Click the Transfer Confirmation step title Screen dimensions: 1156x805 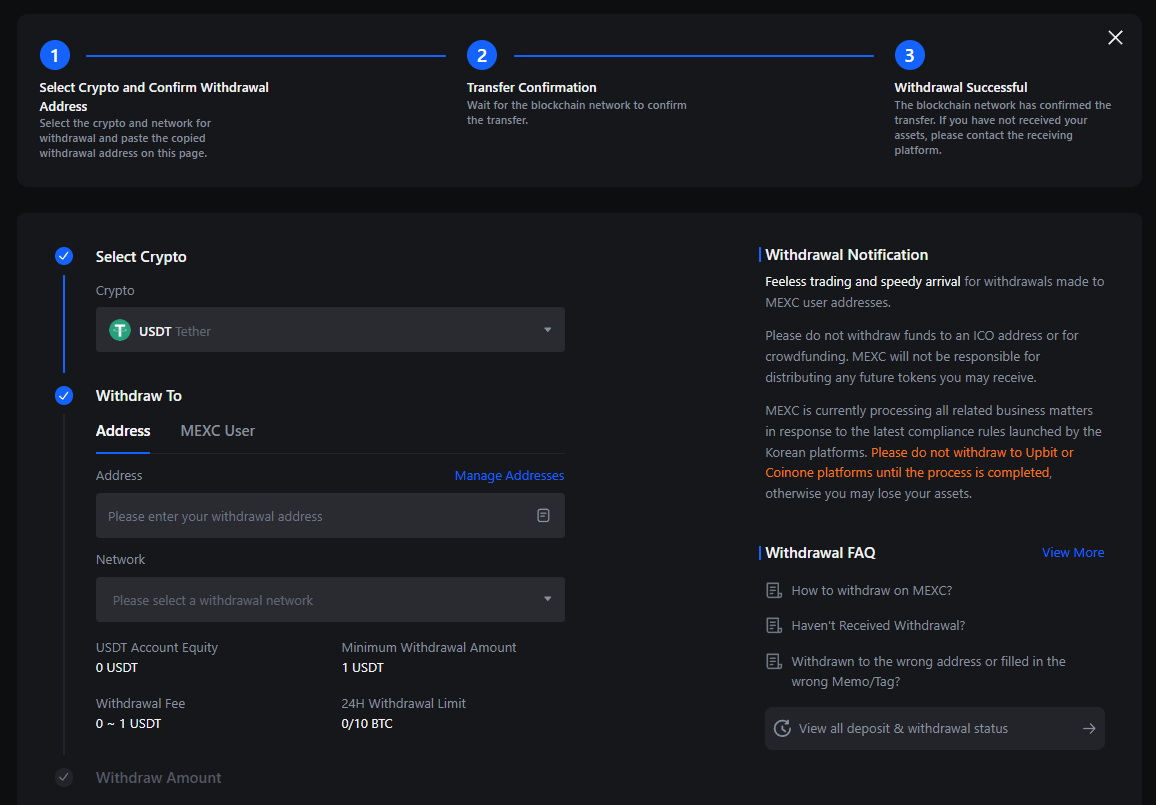click(x=532, y=88)
